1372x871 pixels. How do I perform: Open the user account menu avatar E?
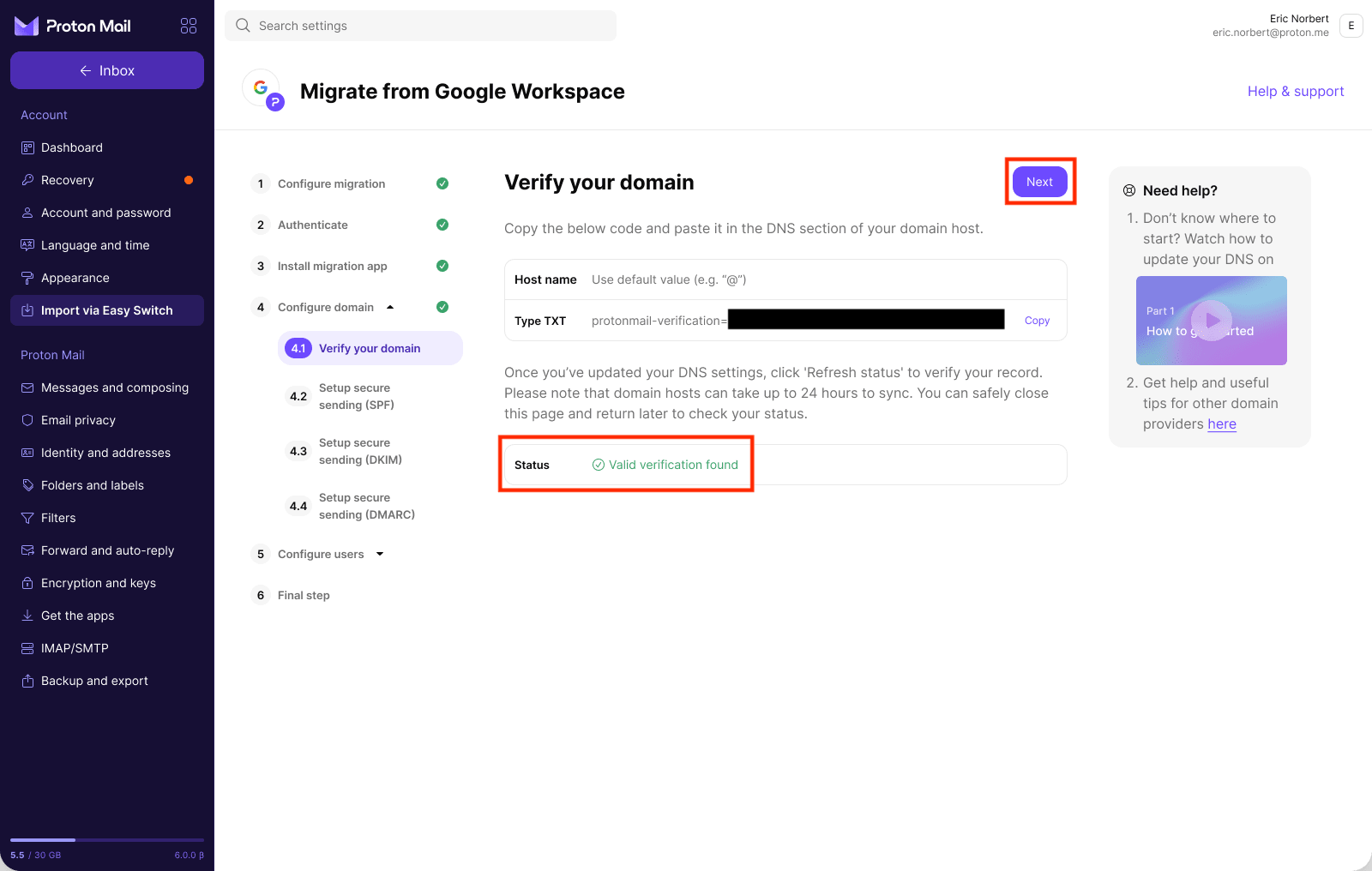coord(1351,26)
